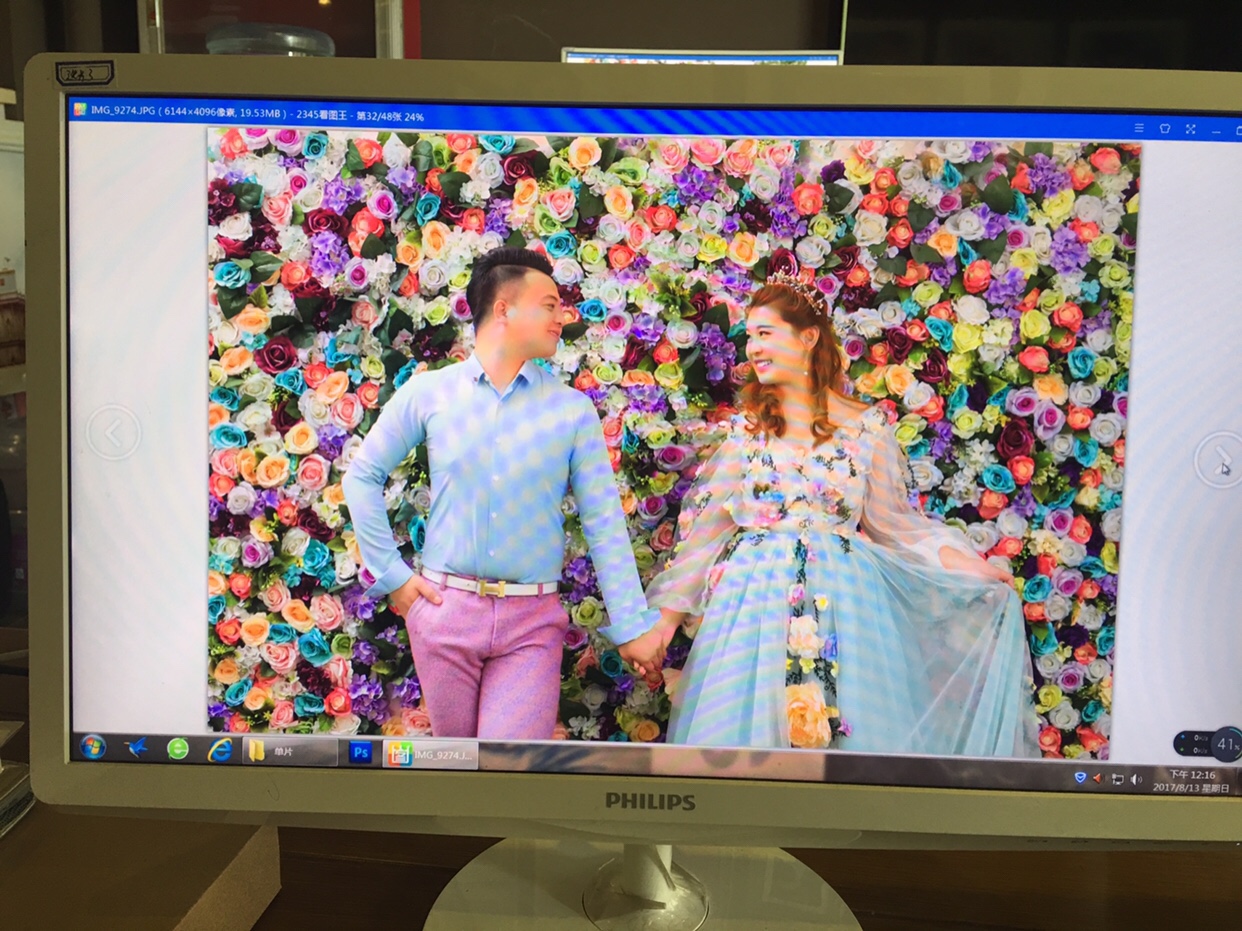This screenshot has height=931, width=1242.
Task: Click the 2345 viewer app icon in title bar
Action: point(79,109)
